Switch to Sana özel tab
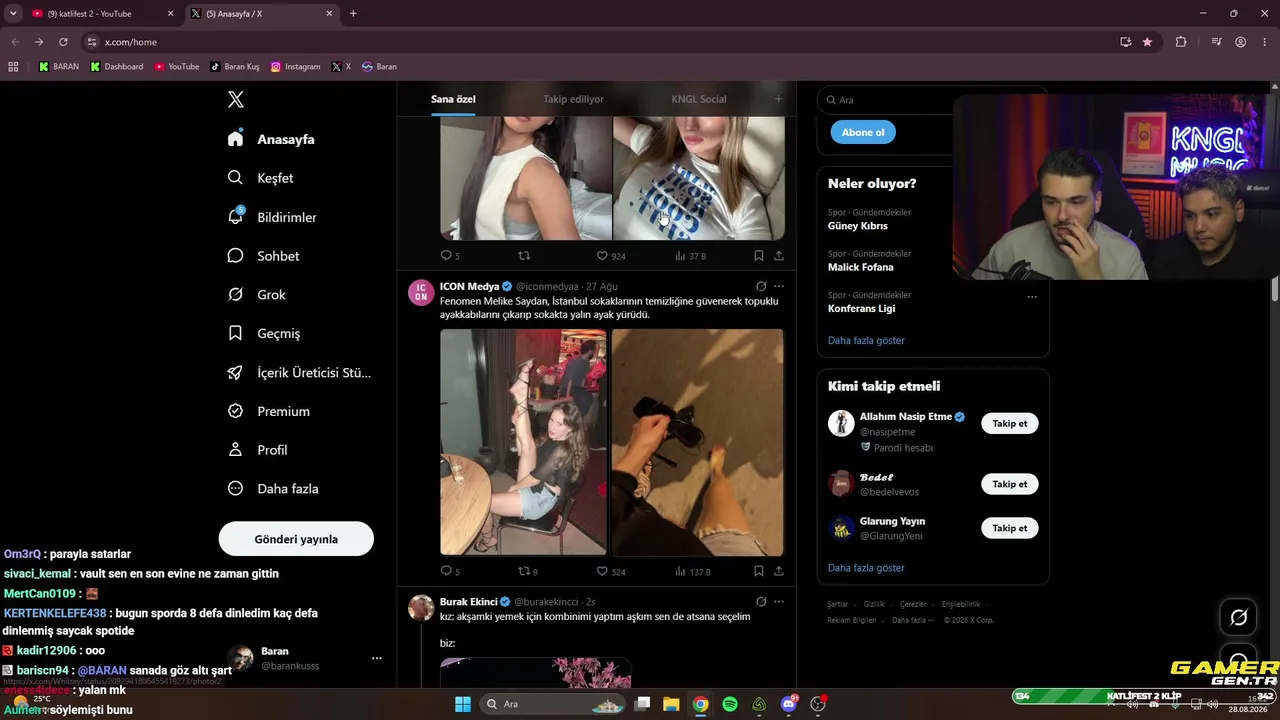 tap(453, 99)
